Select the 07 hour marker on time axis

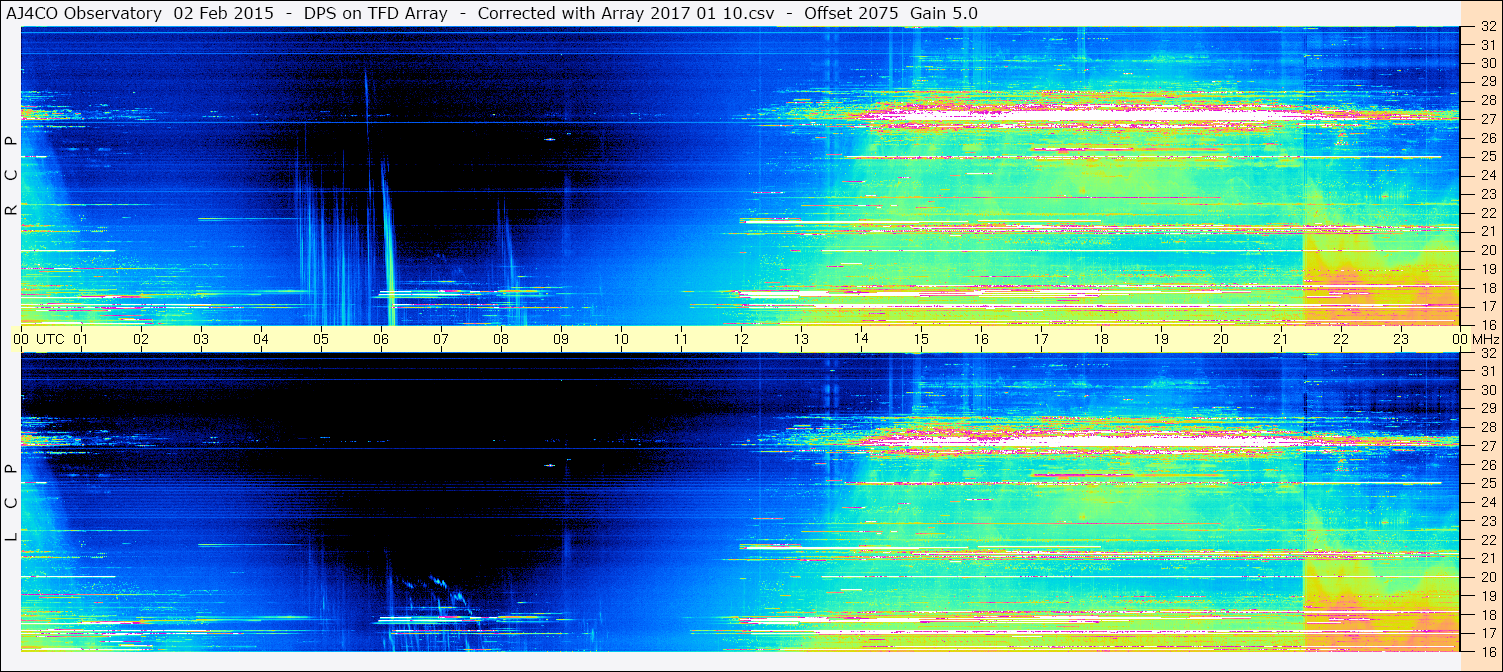pyautogui.click(x=441, y=339)
